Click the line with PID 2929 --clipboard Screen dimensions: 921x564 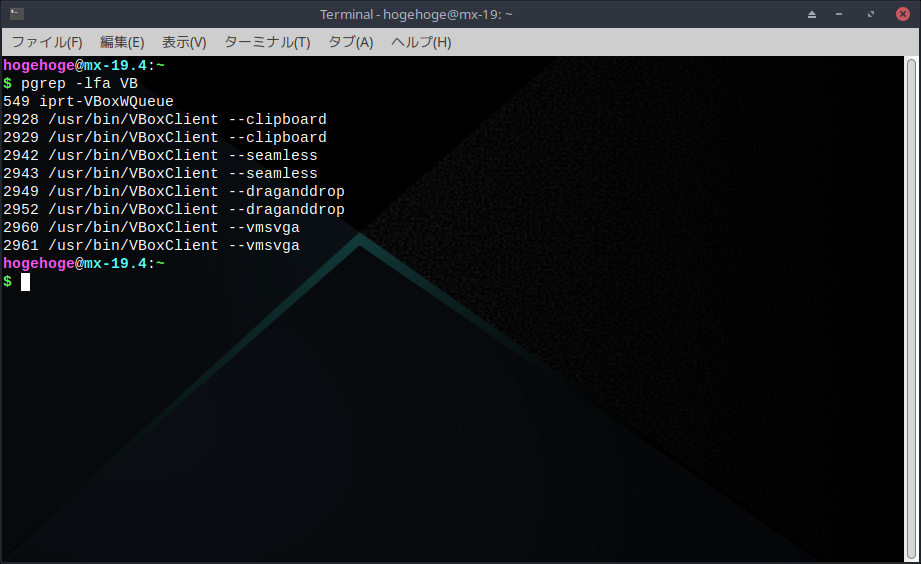click(x=164, y=137)
